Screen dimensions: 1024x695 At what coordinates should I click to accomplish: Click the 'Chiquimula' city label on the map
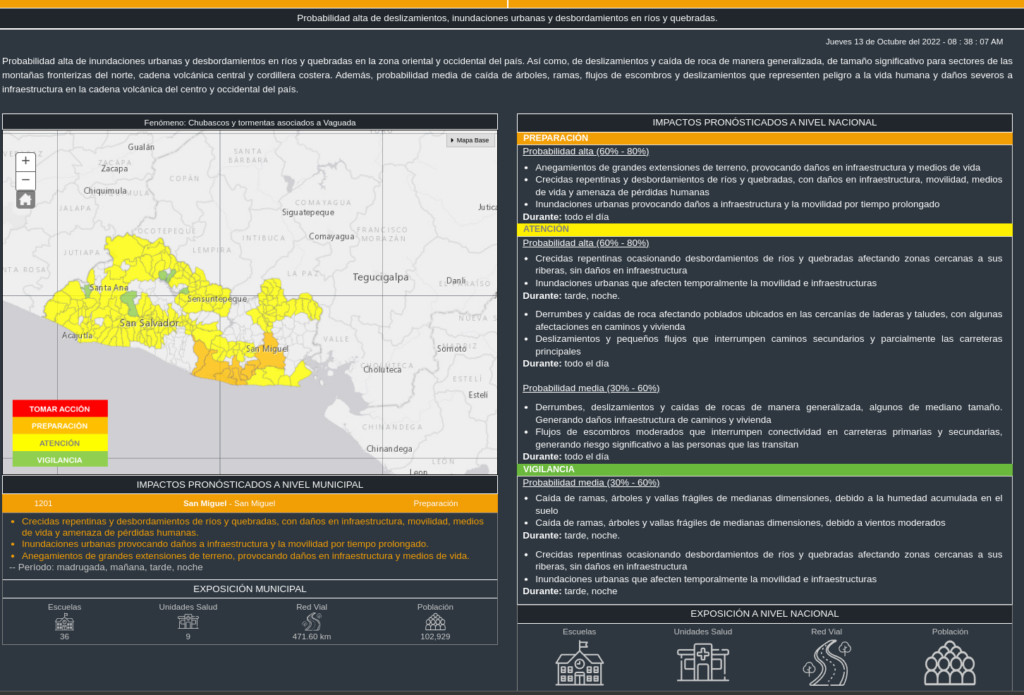(105, 191)
